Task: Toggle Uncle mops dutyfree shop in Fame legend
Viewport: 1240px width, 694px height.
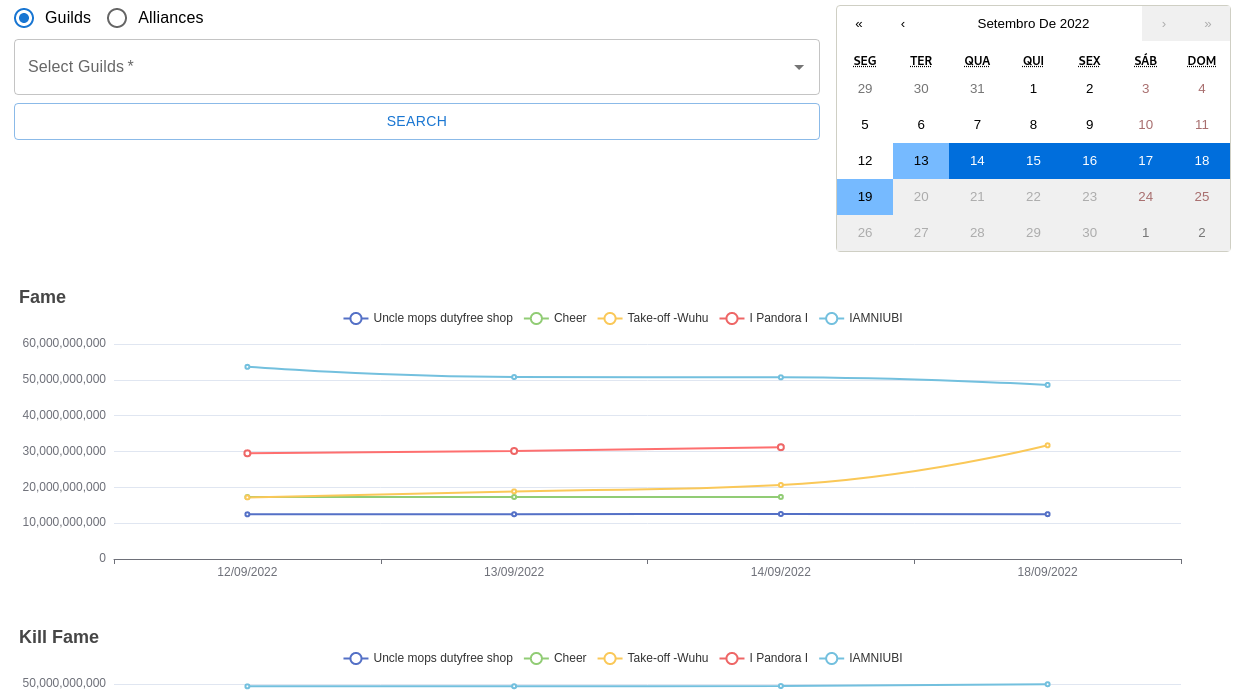Action: [x=428, y=318]
